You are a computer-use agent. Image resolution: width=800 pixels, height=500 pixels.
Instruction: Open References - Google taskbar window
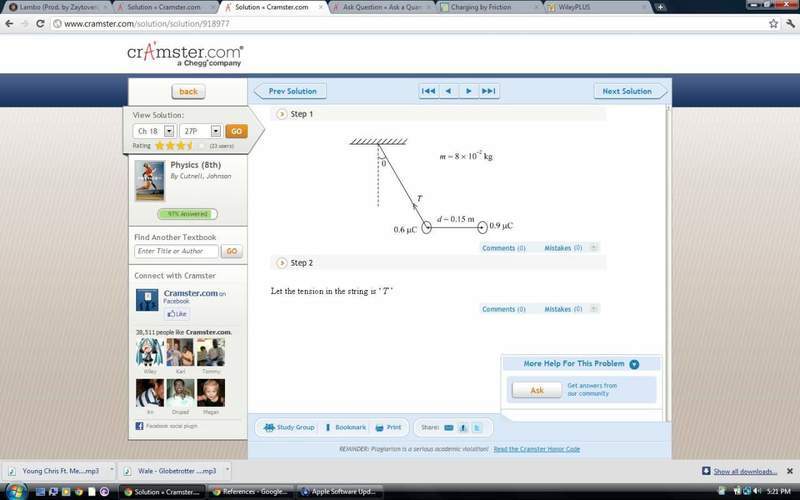pos(249,491)
